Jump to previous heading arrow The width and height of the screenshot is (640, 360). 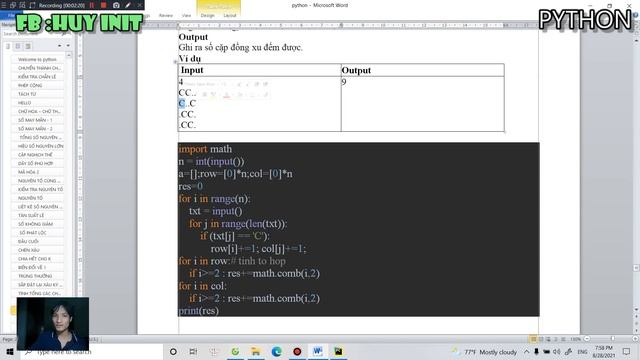pos(60,46)
